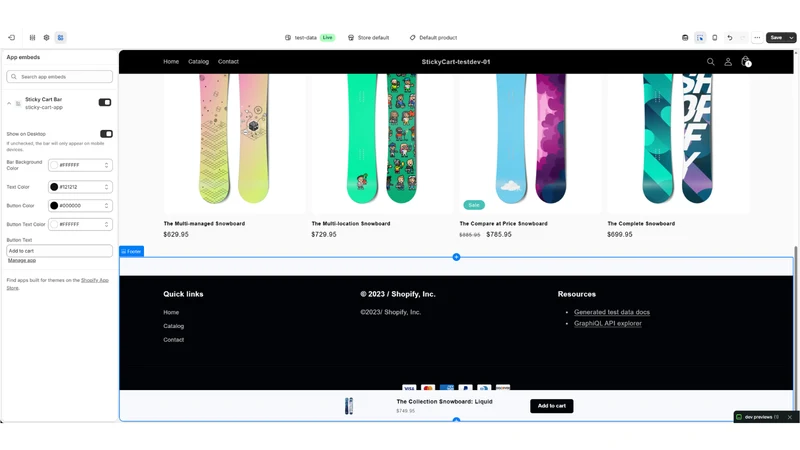Screen dimensions: 800x450
Task: Open Save button dropdown arrow
Action: [791, 38]
